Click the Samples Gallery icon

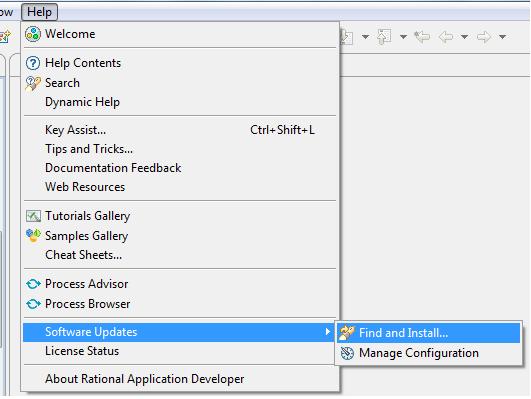tap(33, 236)
